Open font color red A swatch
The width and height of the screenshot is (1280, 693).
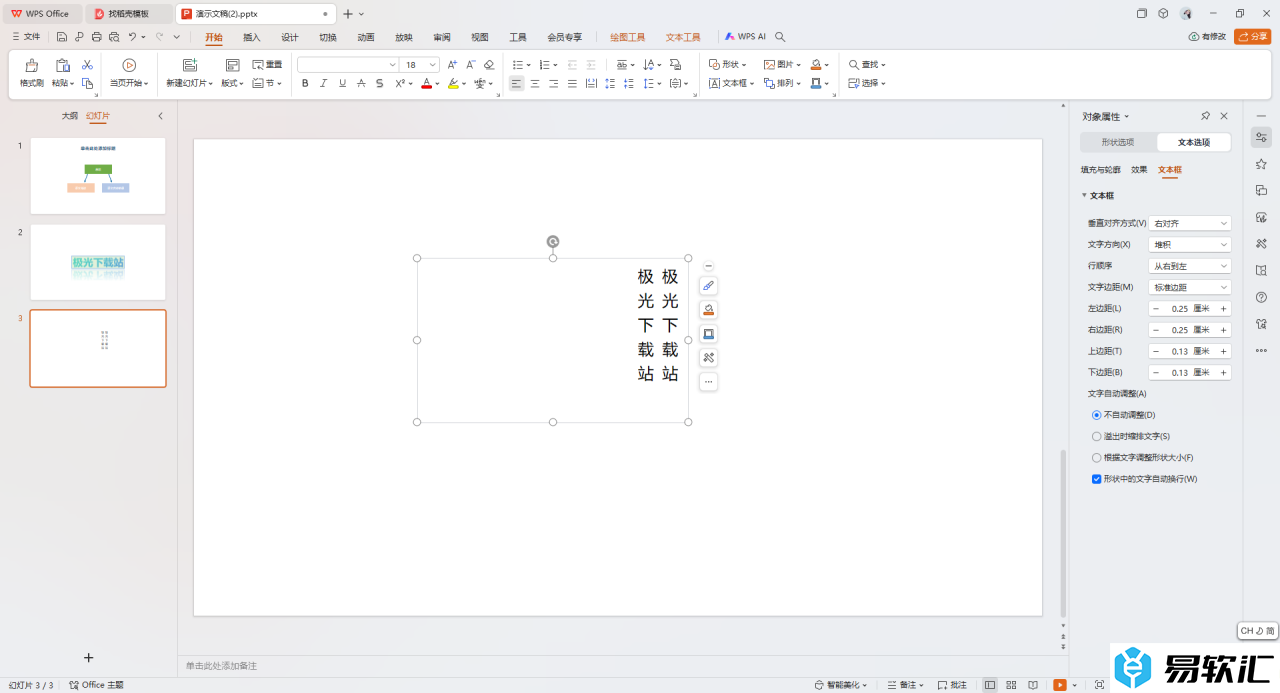tap(426, 84)
